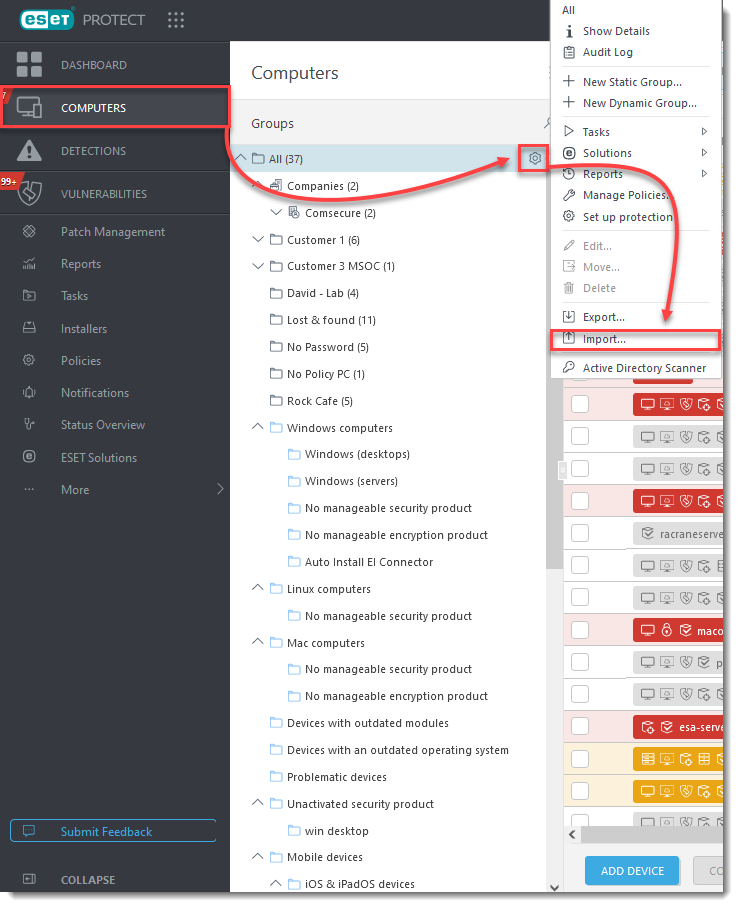Expand the More sidebar submenu arrow
This screenshot has width=738, height=907.
pyautogui.click(x=220, y=489)
